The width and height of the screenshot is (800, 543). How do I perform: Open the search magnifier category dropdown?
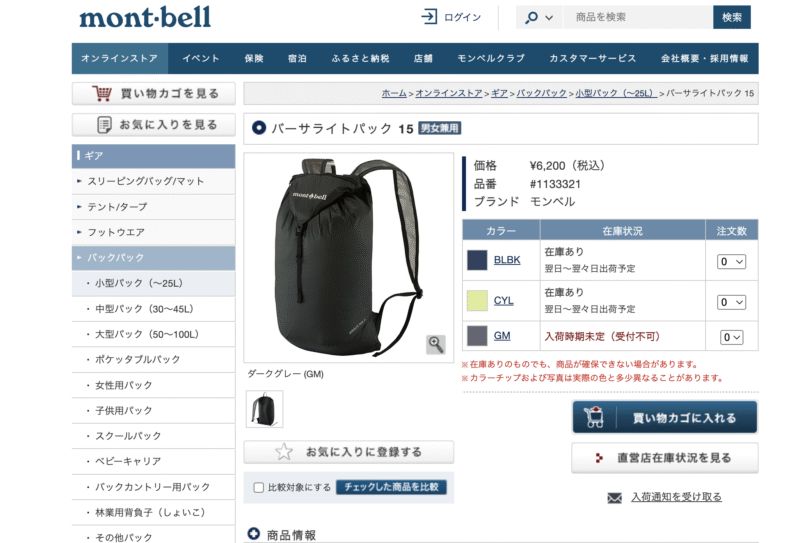(x=539, y=17)
